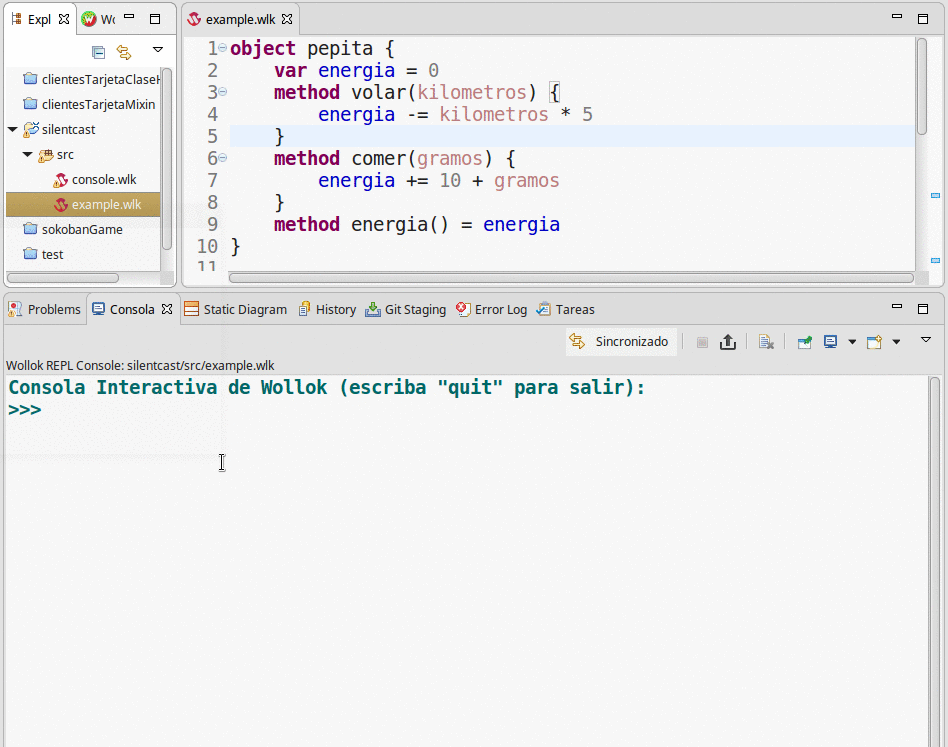The width and height of the screenshot is (948, 747).
Task: Click the Explorer horizontal scrollbar
Action: [x=63, y=278]
